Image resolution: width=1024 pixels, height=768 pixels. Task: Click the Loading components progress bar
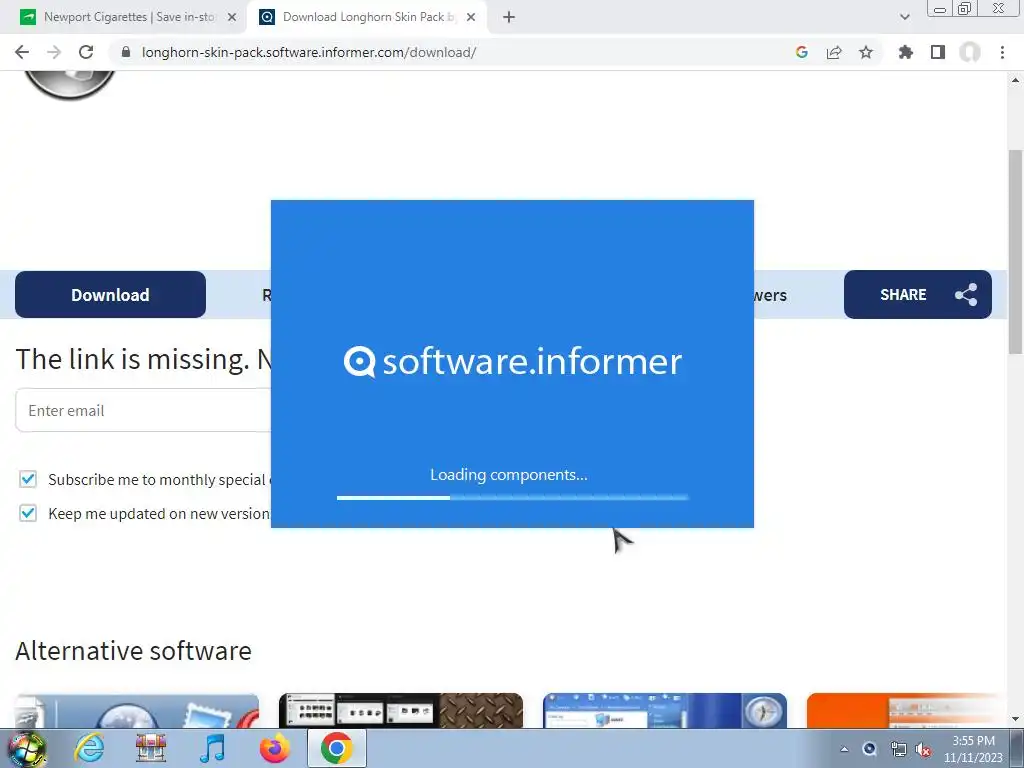click(x=513, y=498)
